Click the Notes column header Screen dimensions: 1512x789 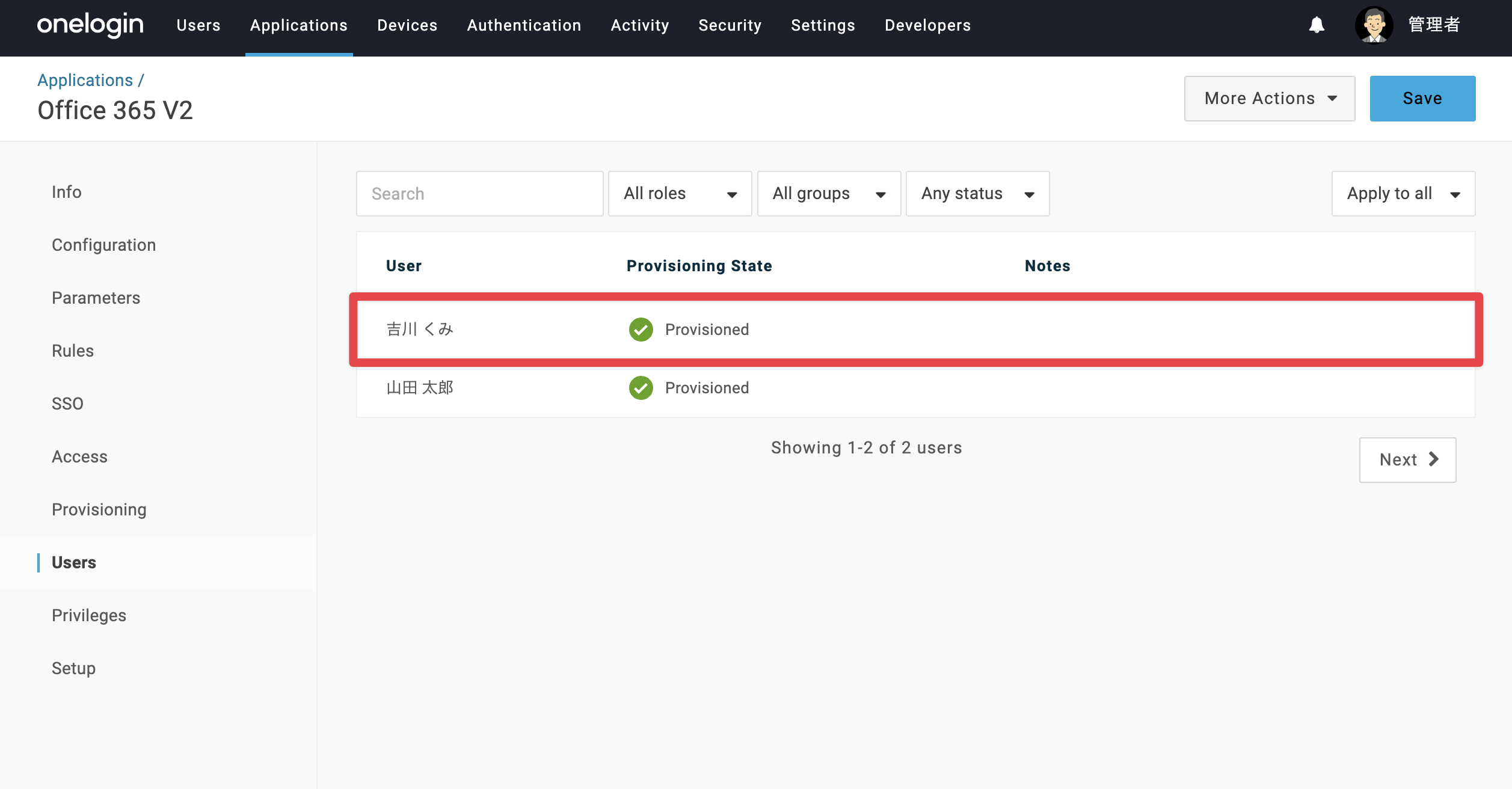coord(1048,266)
